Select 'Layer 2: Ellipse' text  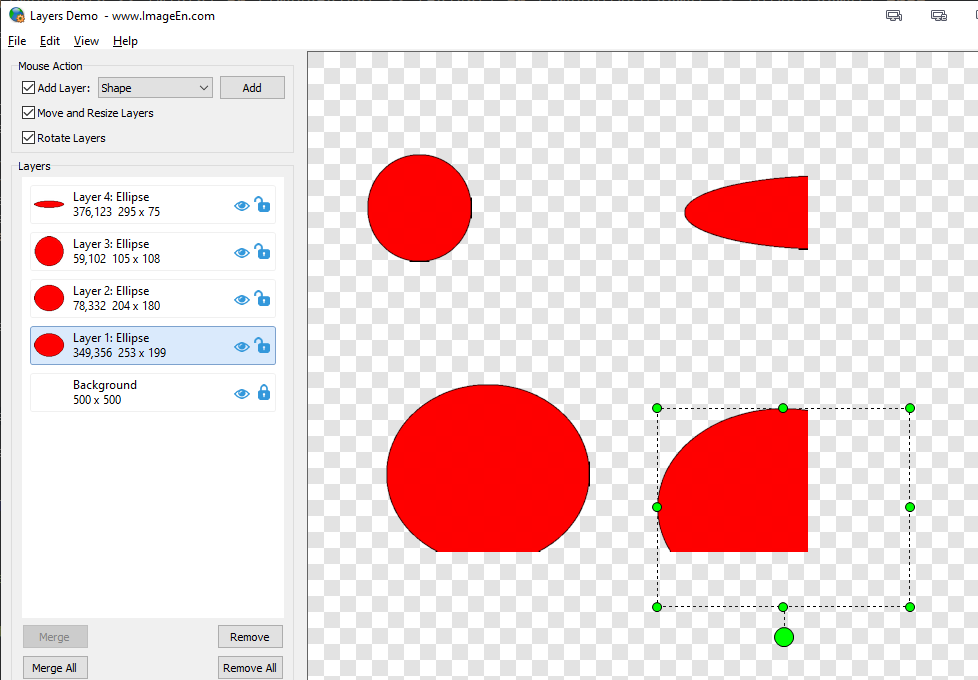(111, 291)
